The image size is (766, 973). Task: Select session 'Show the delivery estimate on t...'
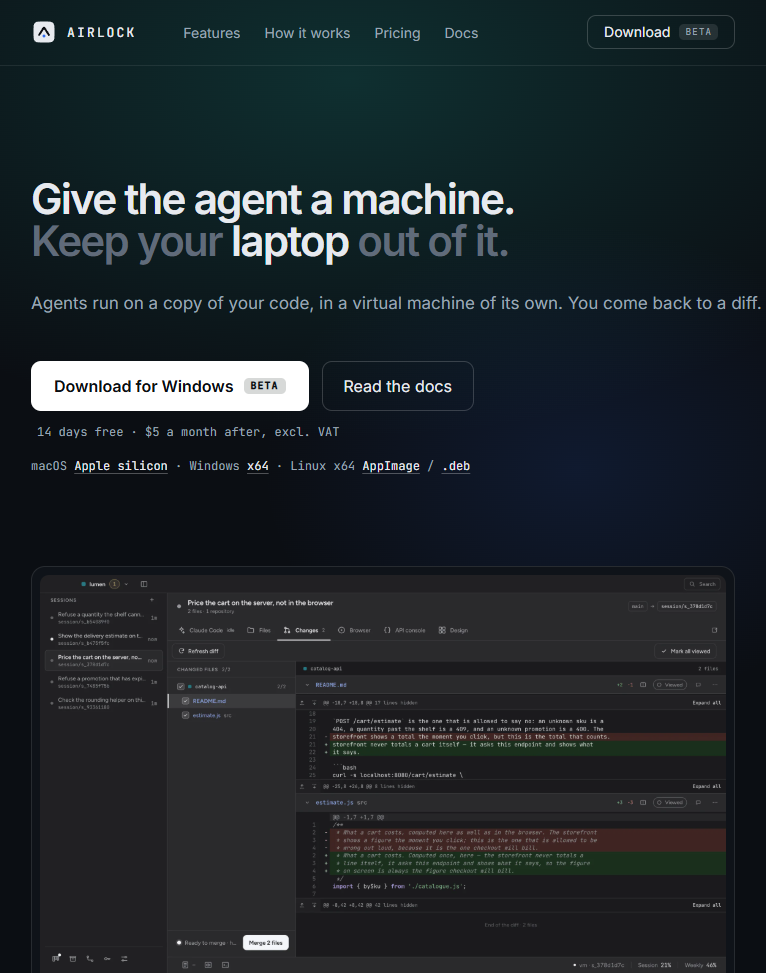(104, 639)
